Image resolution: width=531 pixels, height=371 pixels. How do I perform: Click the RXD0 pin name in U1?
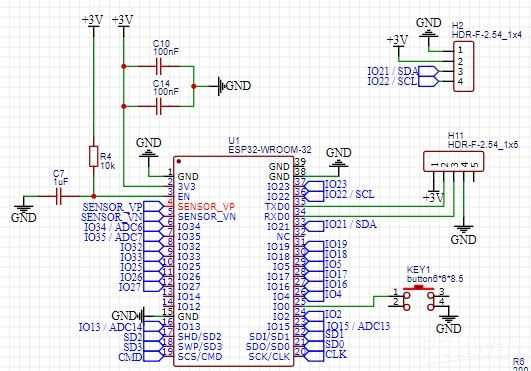277,216
